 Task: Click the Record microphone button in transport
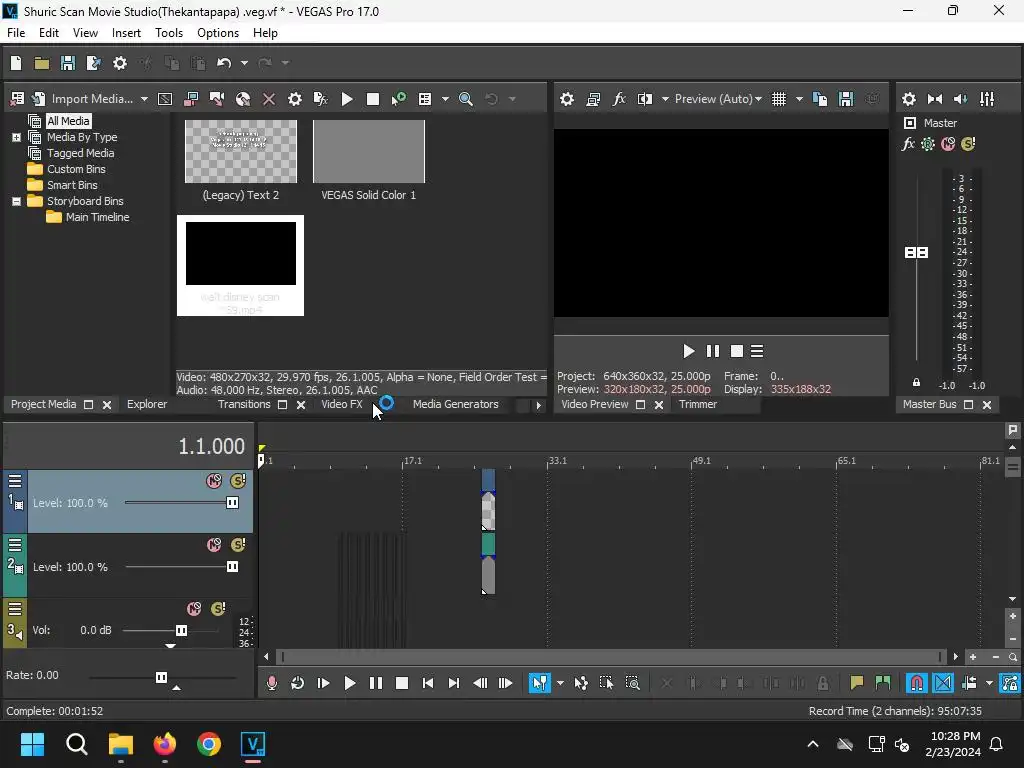[x=272, y=683]
